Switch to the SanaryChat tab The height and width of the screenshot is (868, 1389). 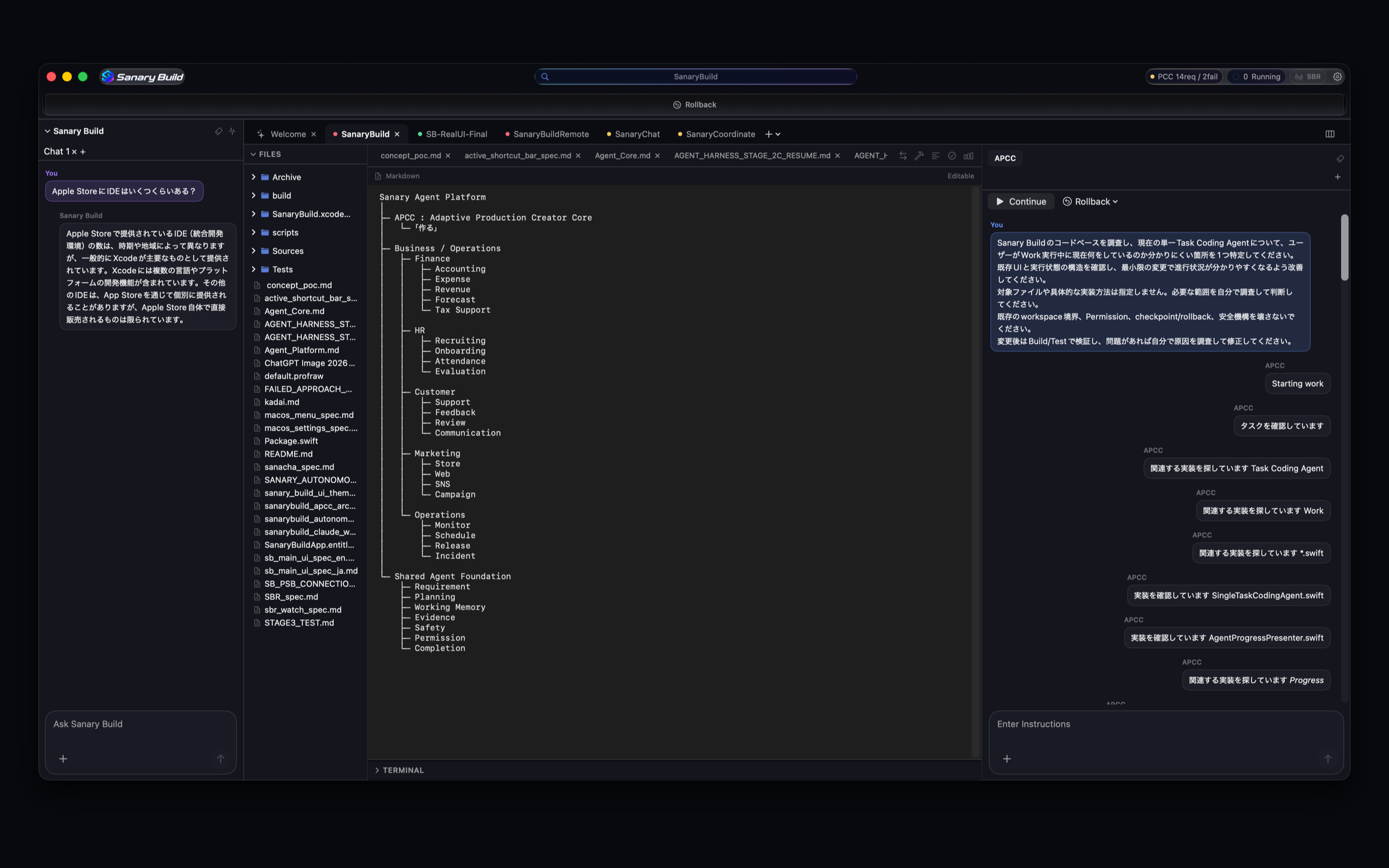coord(633,134)
